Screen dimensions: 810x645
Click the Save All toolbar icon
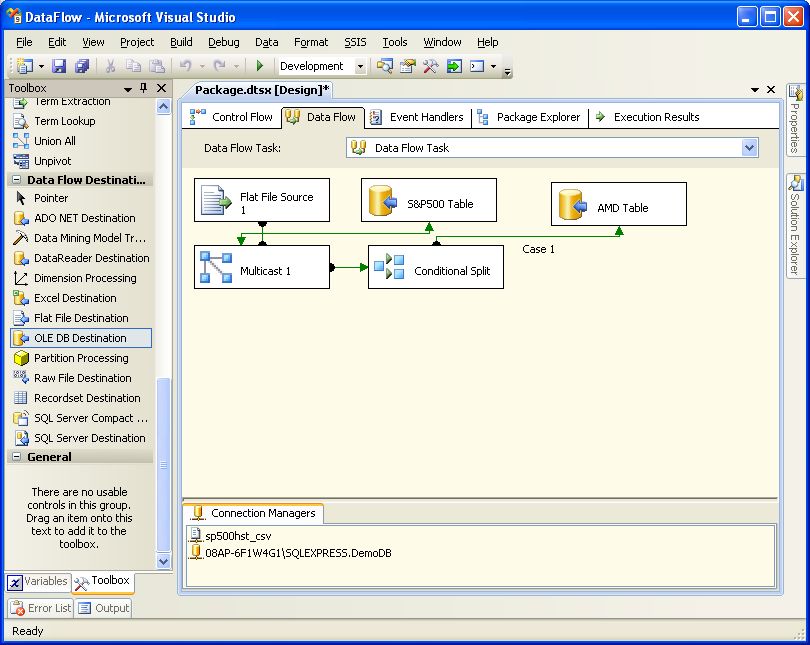81,66
